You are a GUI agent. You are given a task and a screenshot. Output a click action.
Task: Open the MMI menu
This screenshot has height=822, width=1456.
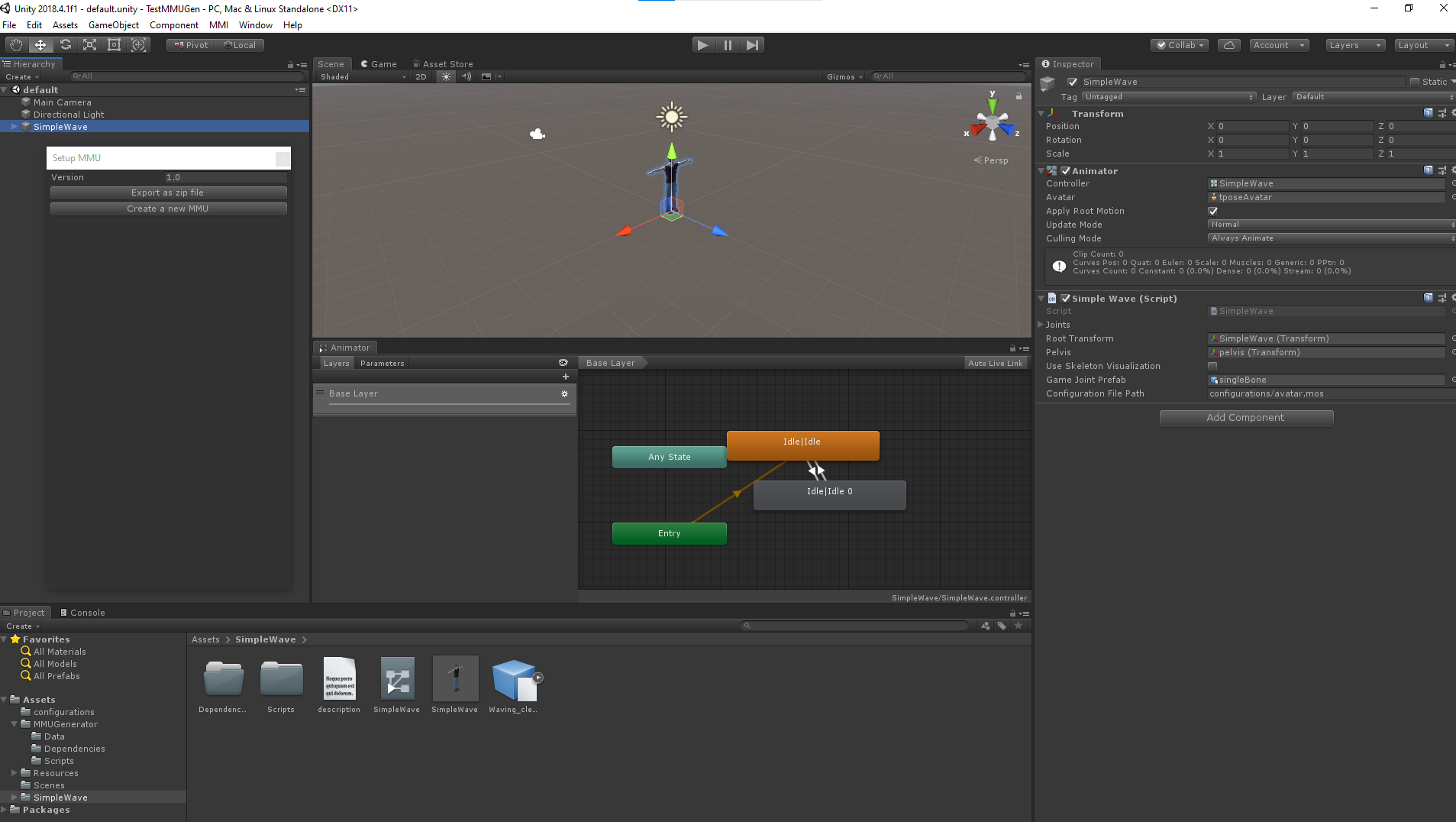tap(219, 25)
